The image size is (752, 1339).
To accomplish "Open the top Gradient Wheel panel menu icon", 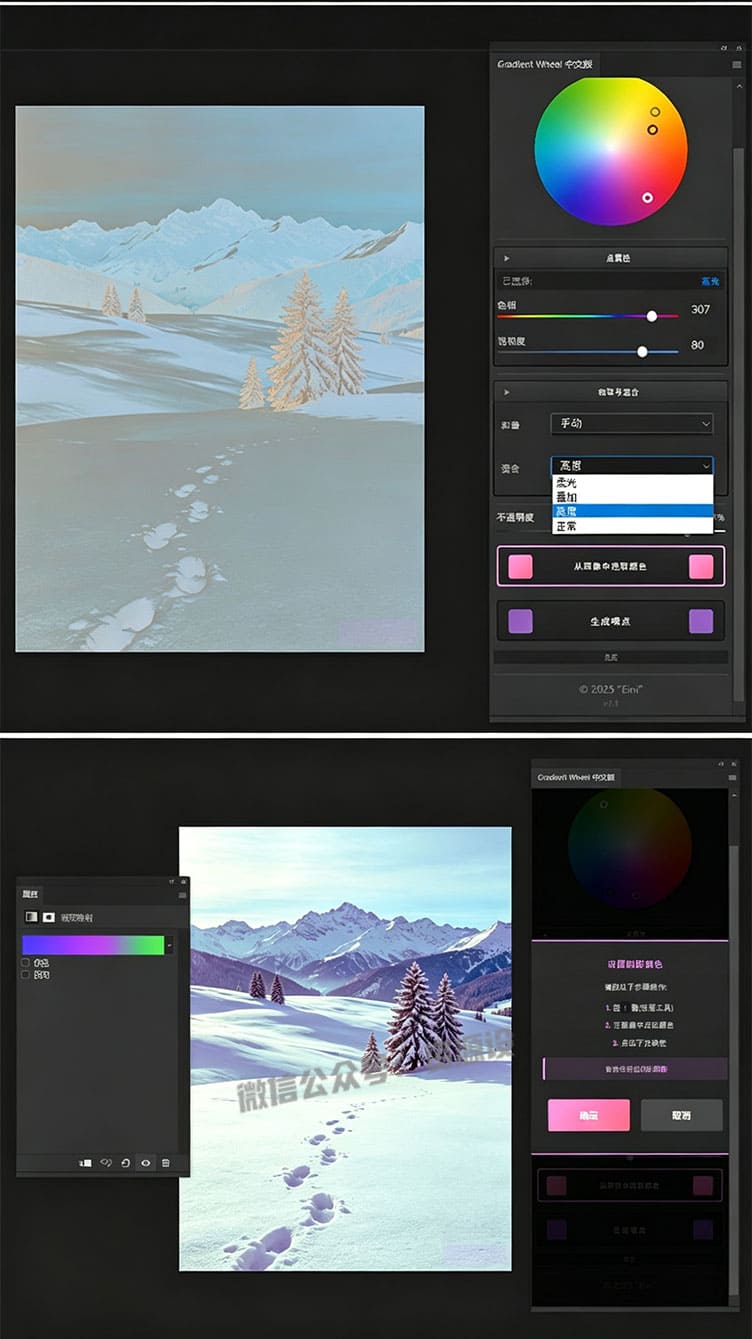I will pos(737,64).
